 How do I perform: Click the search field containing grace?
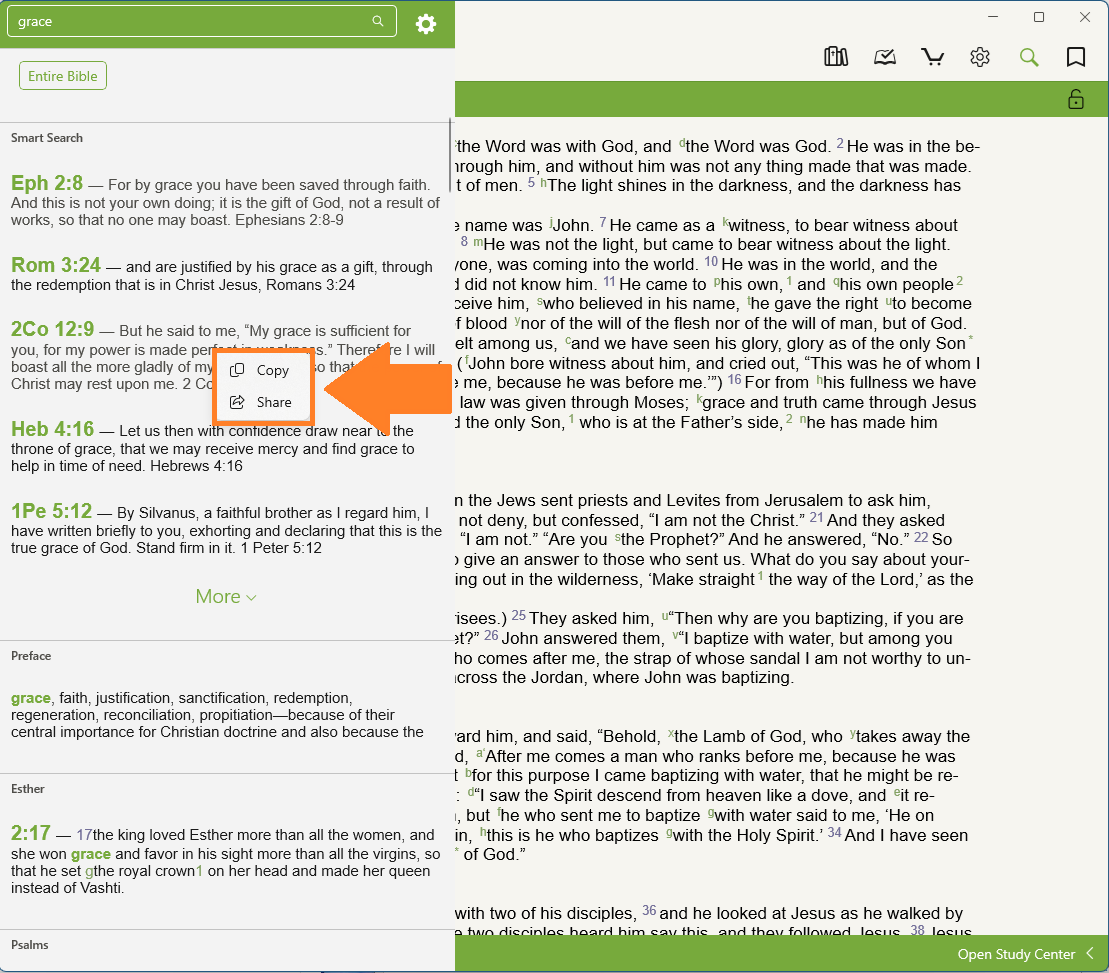[x=190, y=21]
